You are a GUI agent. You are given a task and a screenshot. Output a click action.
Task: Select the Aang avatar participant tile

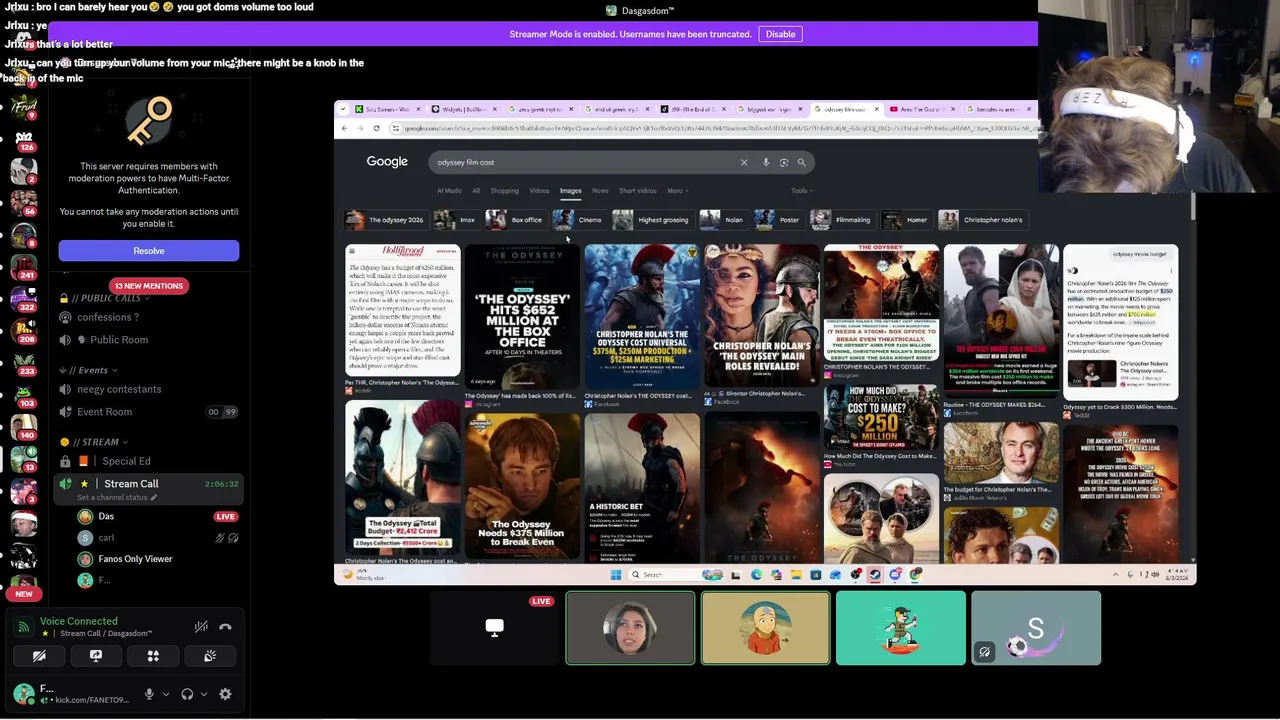pyautogui.click(x=765, y=628)
